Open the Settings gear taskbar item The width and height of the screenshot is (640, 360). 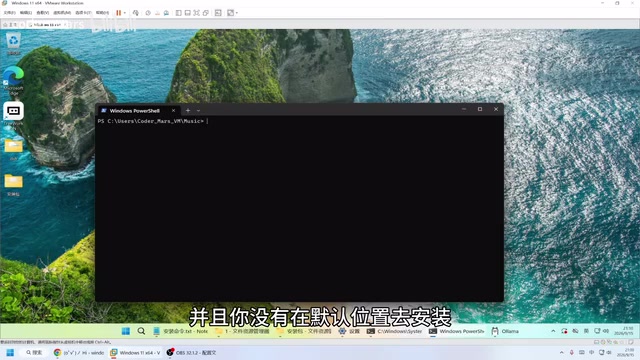coord(349,331)
